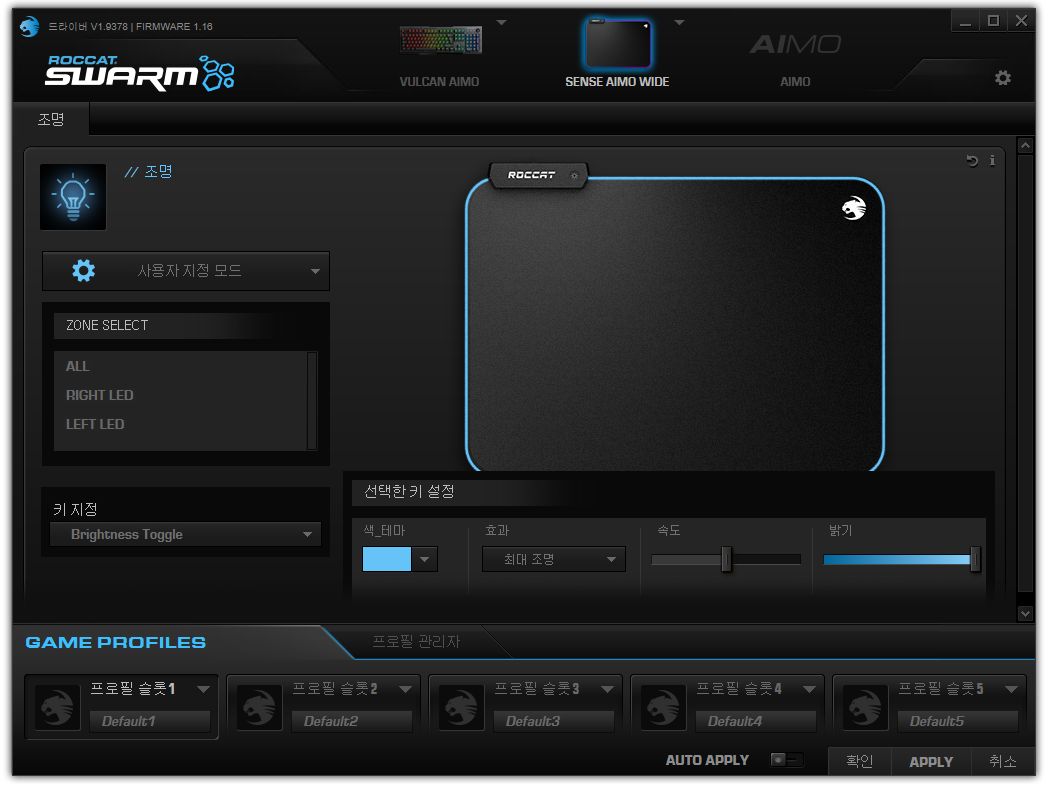This screenshot has height=798, width=1055.
Task: Click the reset arrow icon in the lighting panel
Action: tap(972, 160)
